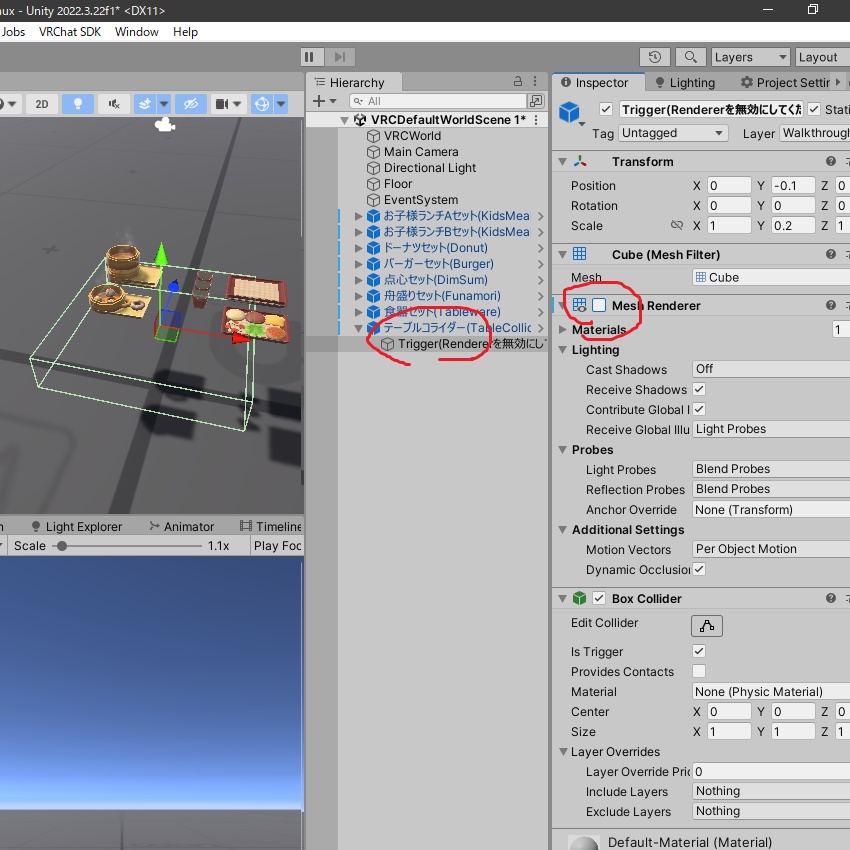Click the Position Y input field
Image resolution: width=850 pixels, height=850 pixels.
(x=792, y=185)
